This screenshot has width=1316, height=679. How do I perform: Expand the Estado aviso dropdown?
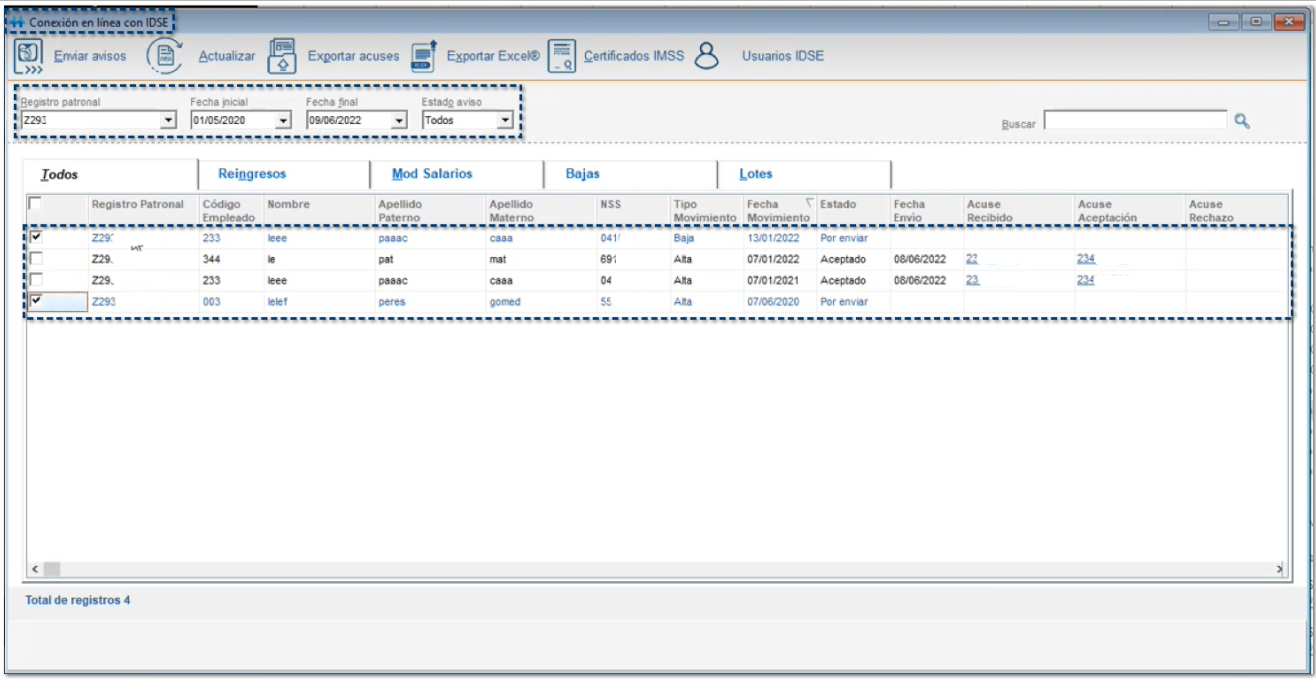(505, 121)
